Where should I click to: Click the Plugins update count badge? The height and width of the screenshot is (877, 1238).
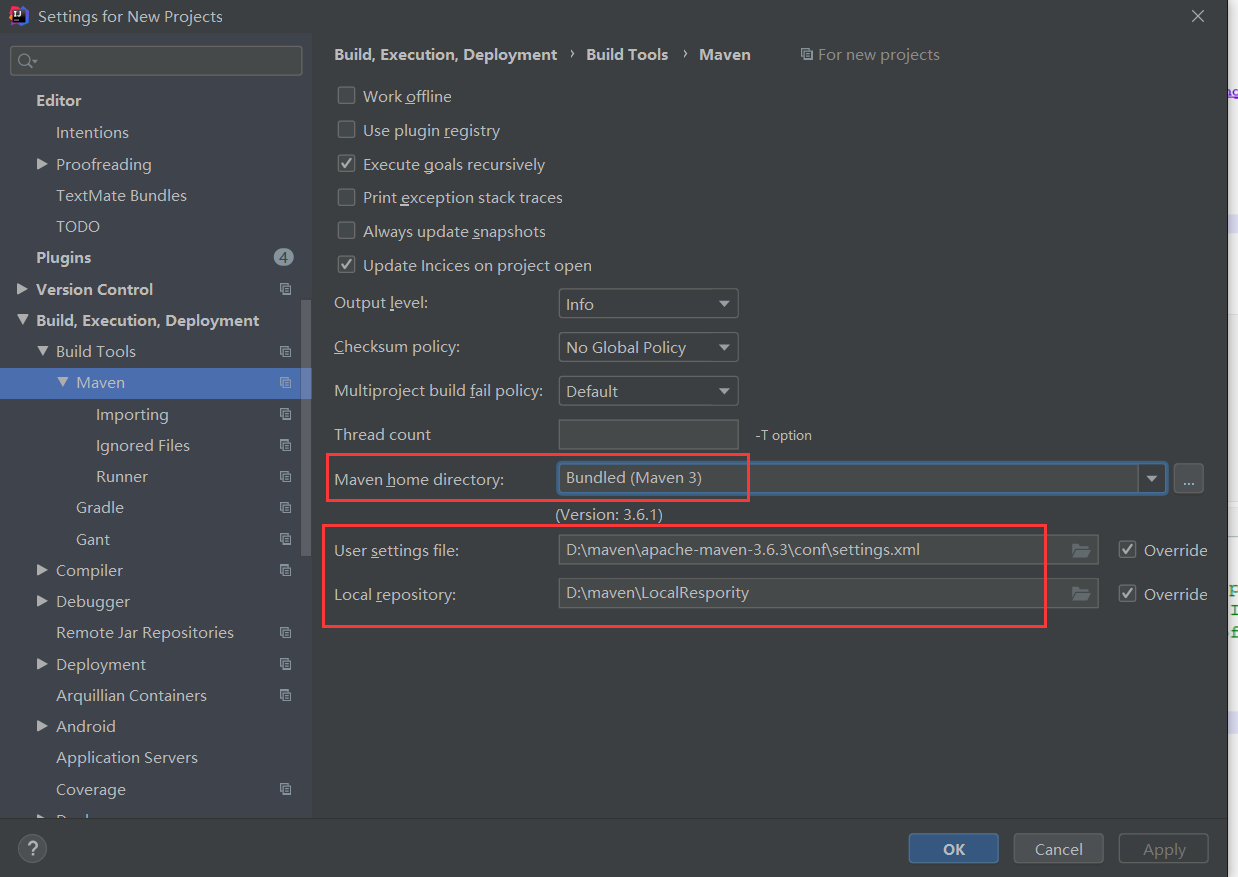pyautogui.click(x=284, y=257)
